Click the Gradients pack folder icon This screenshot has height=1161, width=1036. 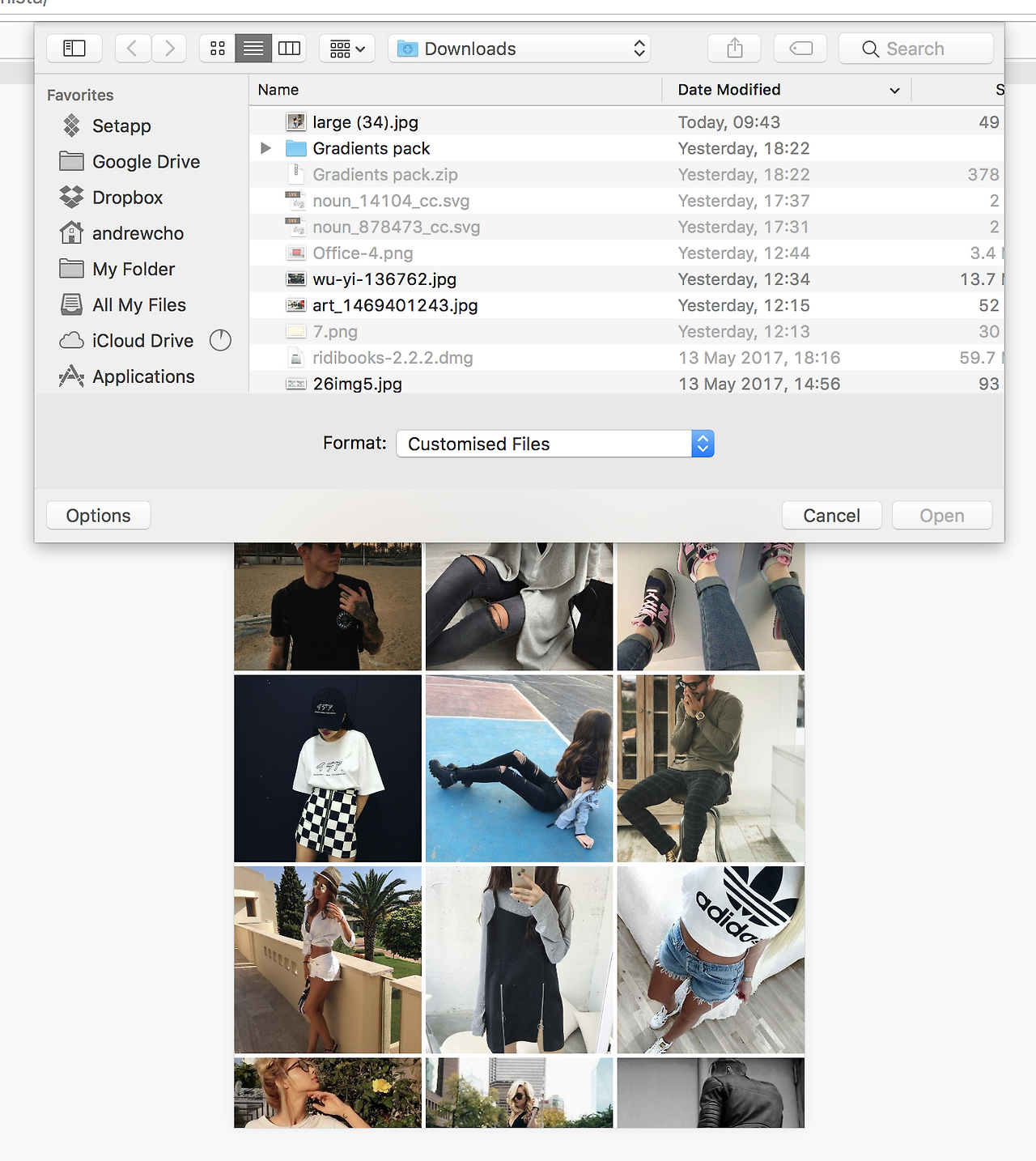(296, 148)
